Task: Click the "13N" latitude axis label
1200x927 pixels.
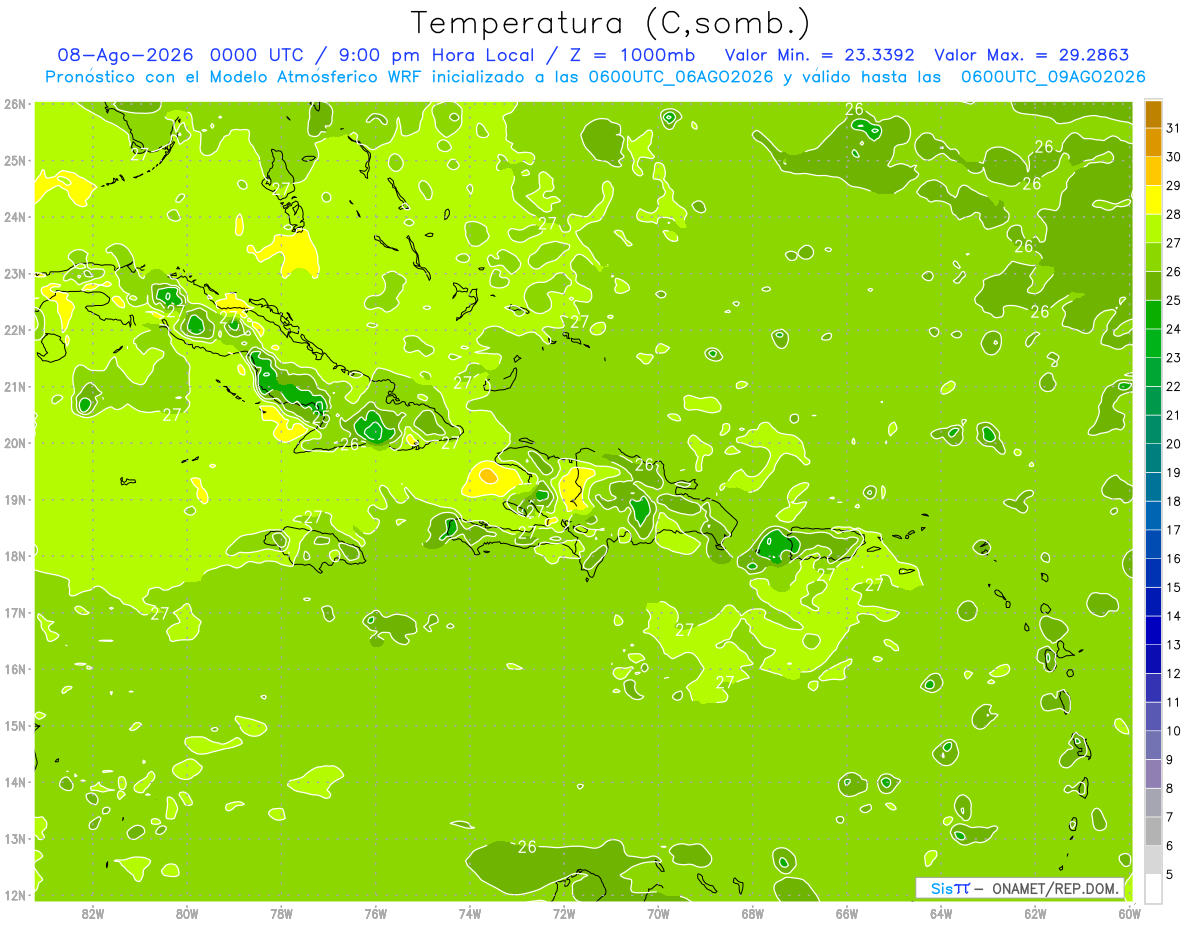Action: 14,838
